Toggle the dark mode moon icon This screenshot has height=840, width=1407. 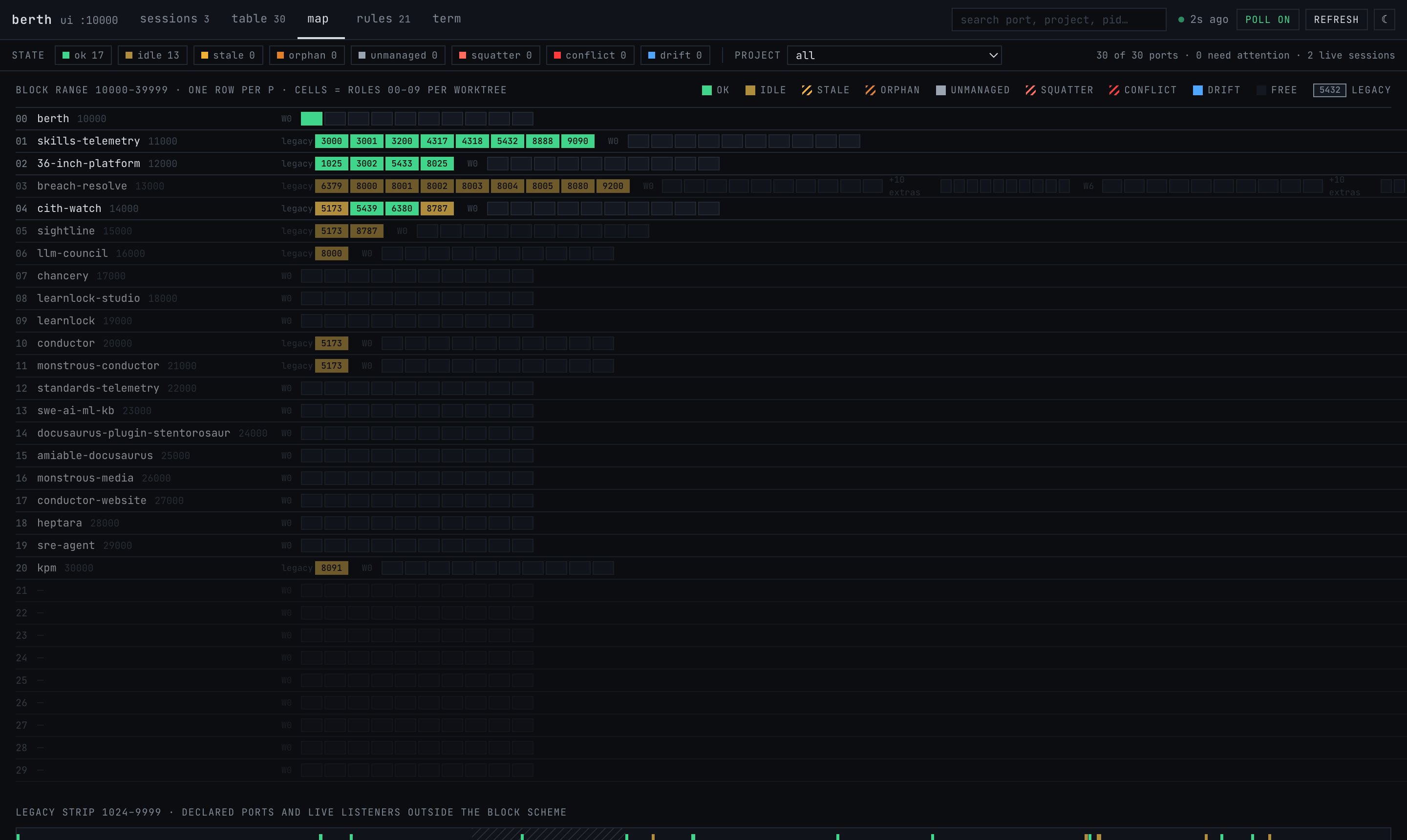[x=1384, y=19]
